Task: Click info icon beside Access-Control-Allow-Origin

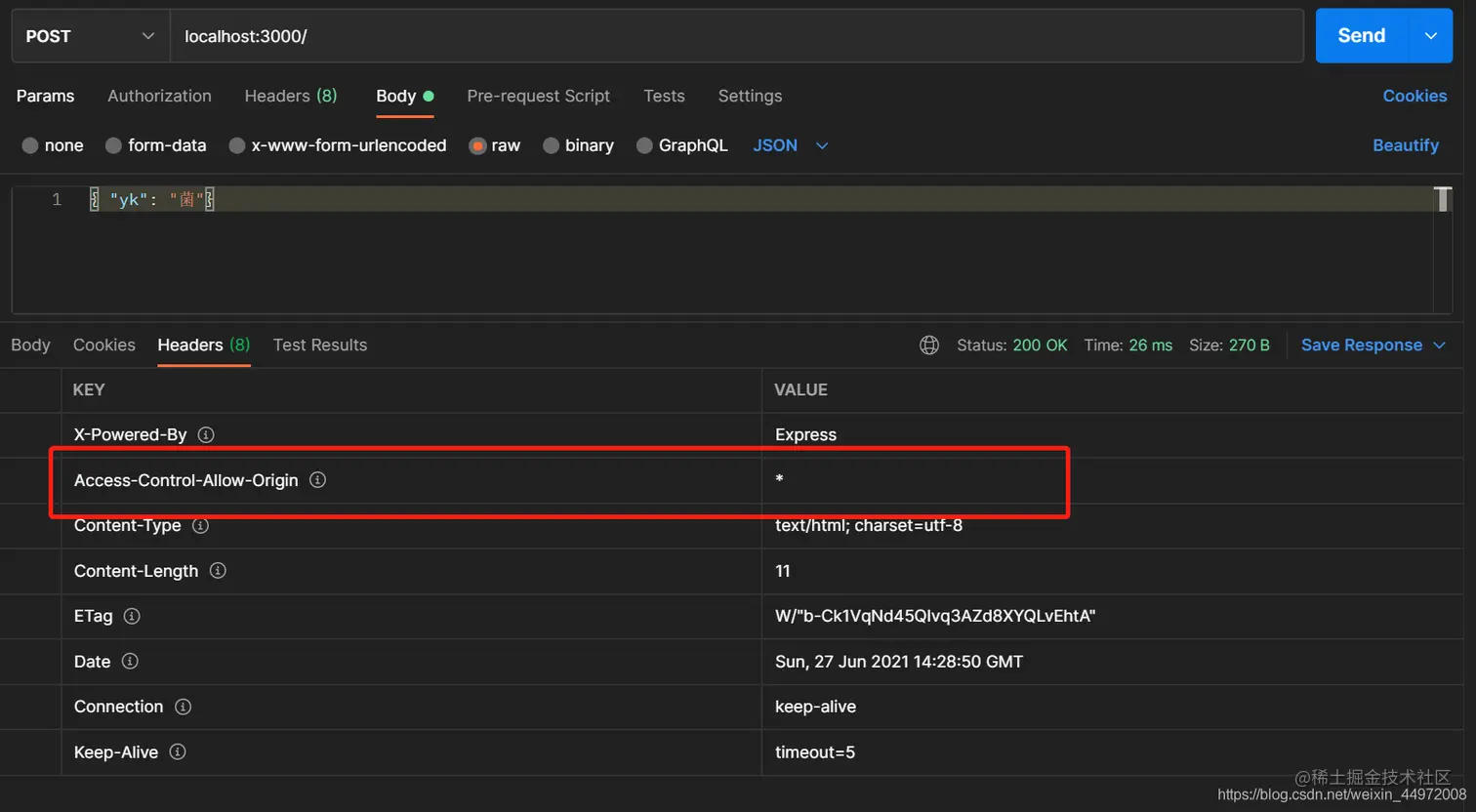Action: 317,479
